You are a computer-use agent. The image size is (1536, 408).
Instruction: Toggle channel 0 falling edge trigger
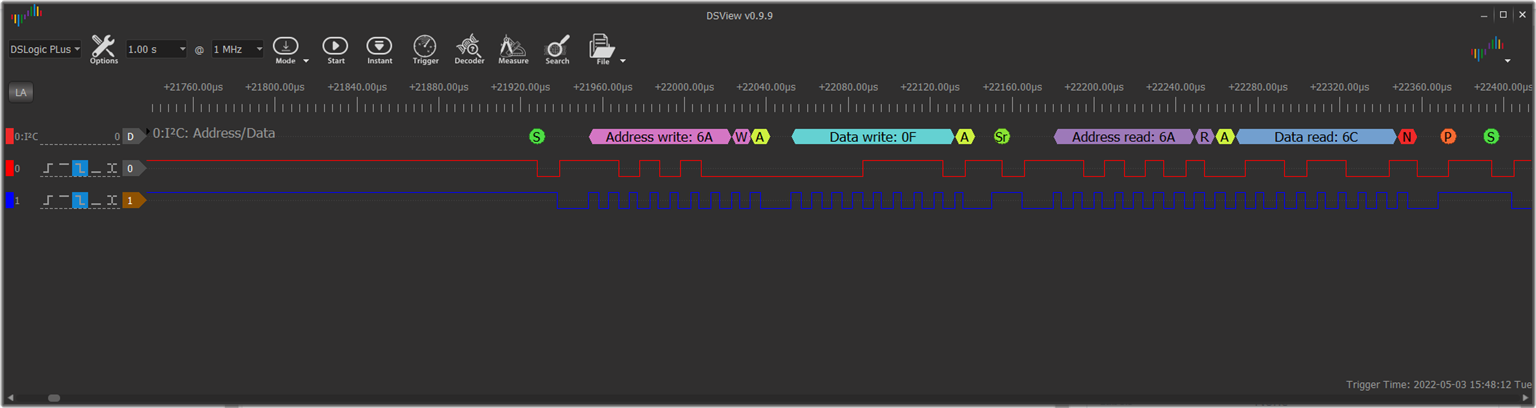click(80, 168)
